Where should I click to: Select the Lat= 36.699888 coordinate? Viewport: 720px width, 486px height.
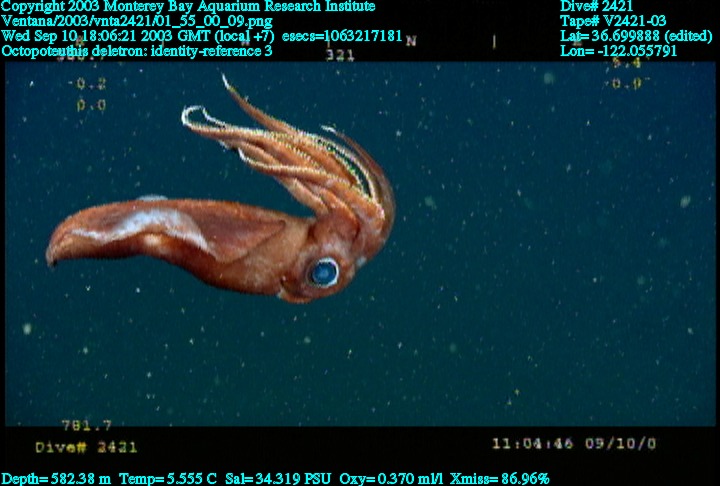[x=637, y=36]
